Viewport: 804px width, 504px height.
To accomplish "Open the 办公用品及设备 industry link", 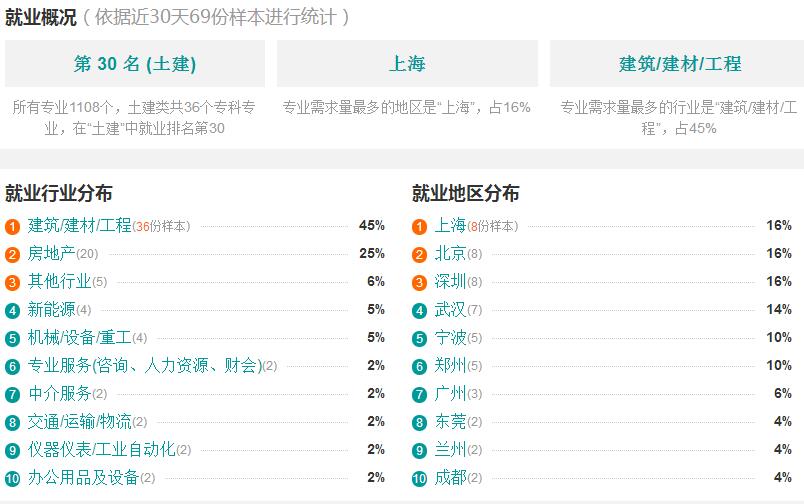I will 83,477.
